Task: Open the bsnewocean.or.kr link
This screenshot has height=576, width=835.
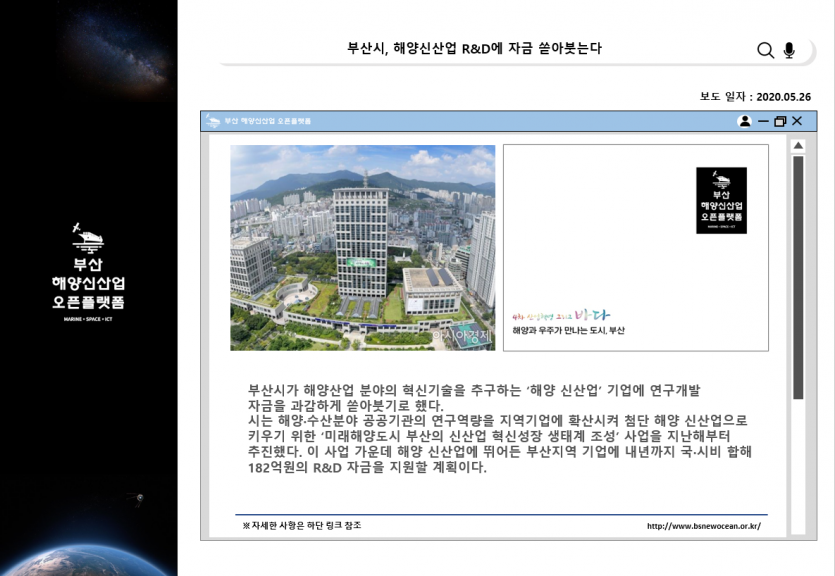Action: [x=703, y=526]
